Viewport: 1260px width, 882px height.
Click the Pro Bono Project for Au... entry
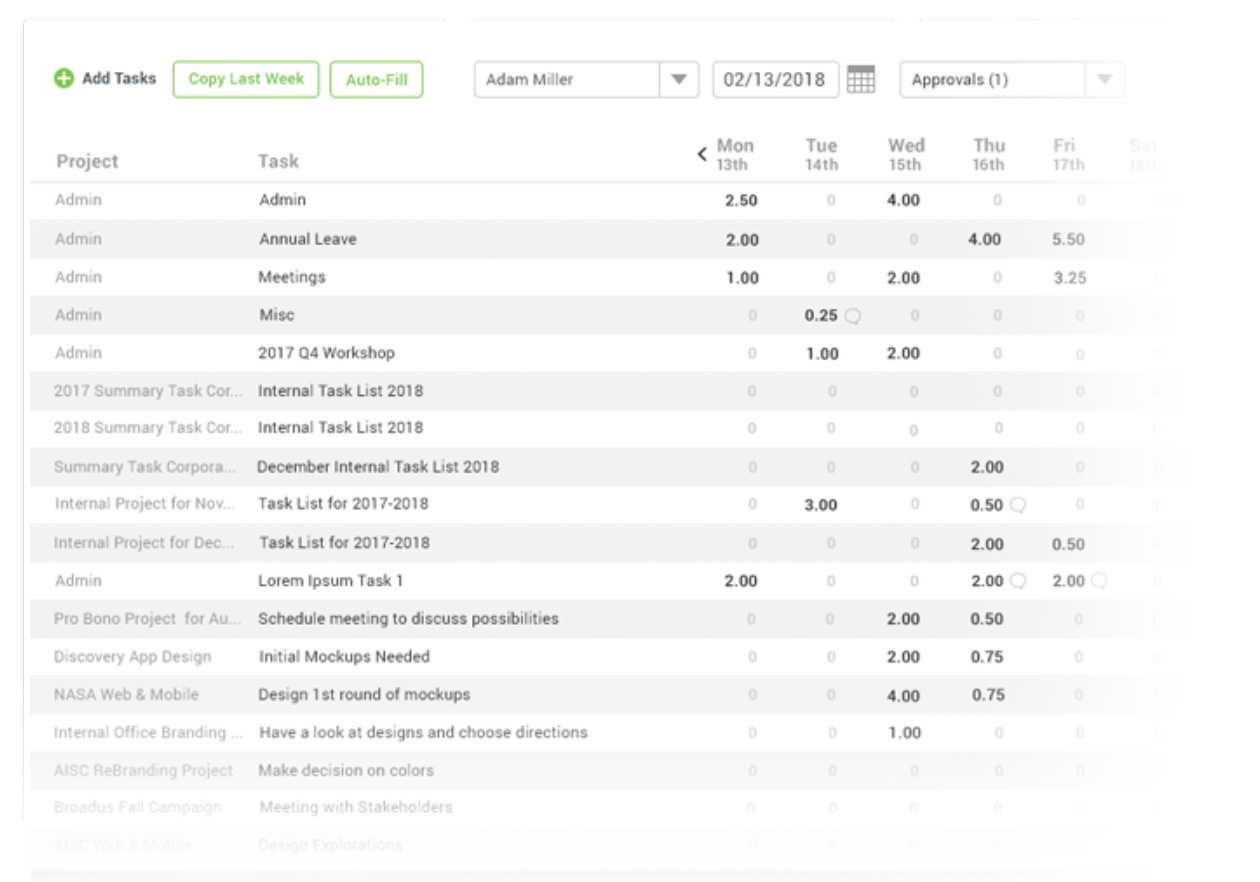(148, 619)
